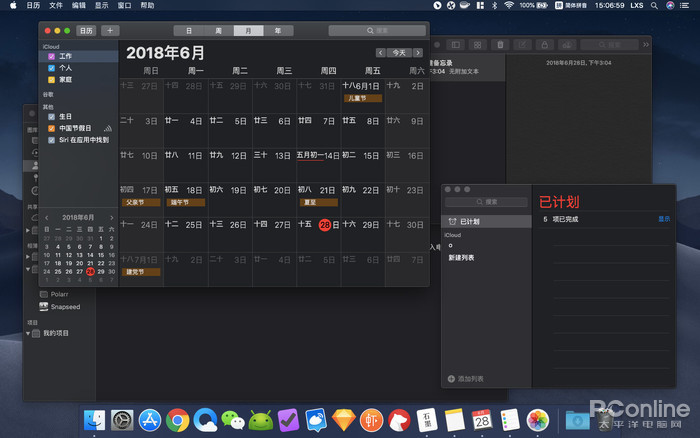The height and width of the screenshot is (438, 700).
Task: Click the subscription broadcast icon beside 中国节假日
Action: pyautogui.click(x=108, y=129)
